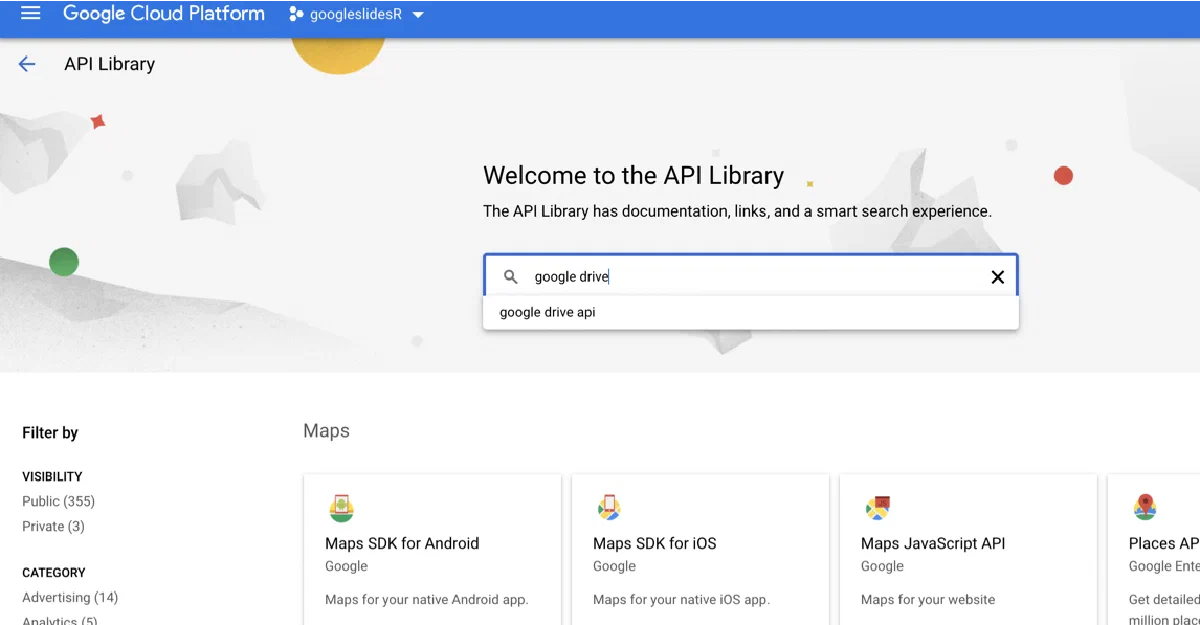
Task: Click the Places API map pin icon
Action: point(1145,507)
